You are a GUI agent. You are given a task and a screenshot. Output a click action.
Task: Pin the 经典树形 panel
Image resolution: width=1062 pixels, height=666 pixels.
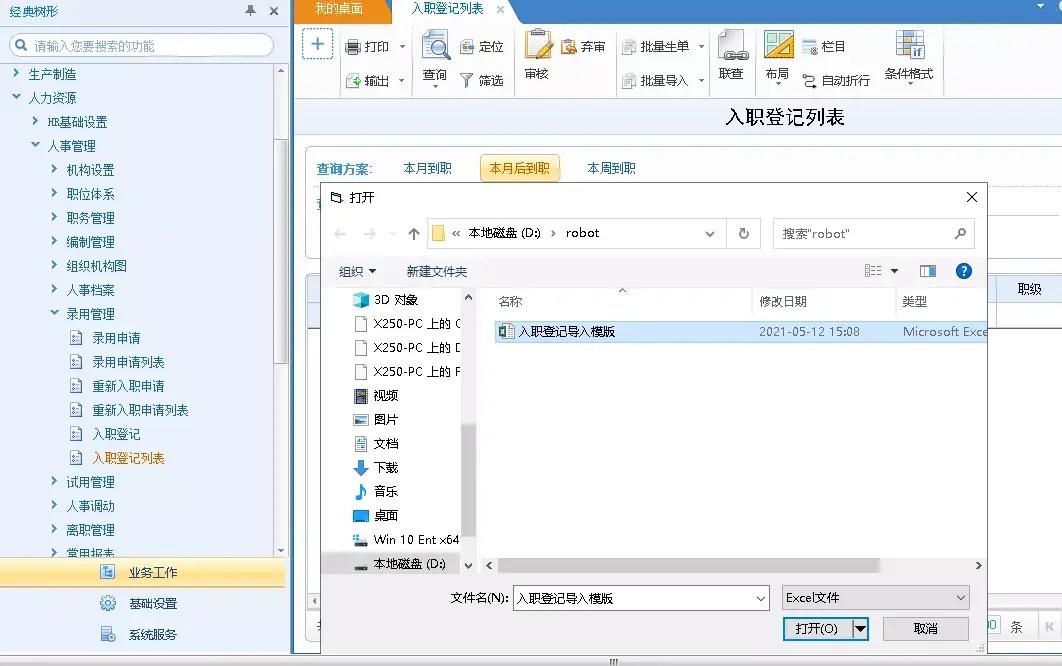click(251, 11)
